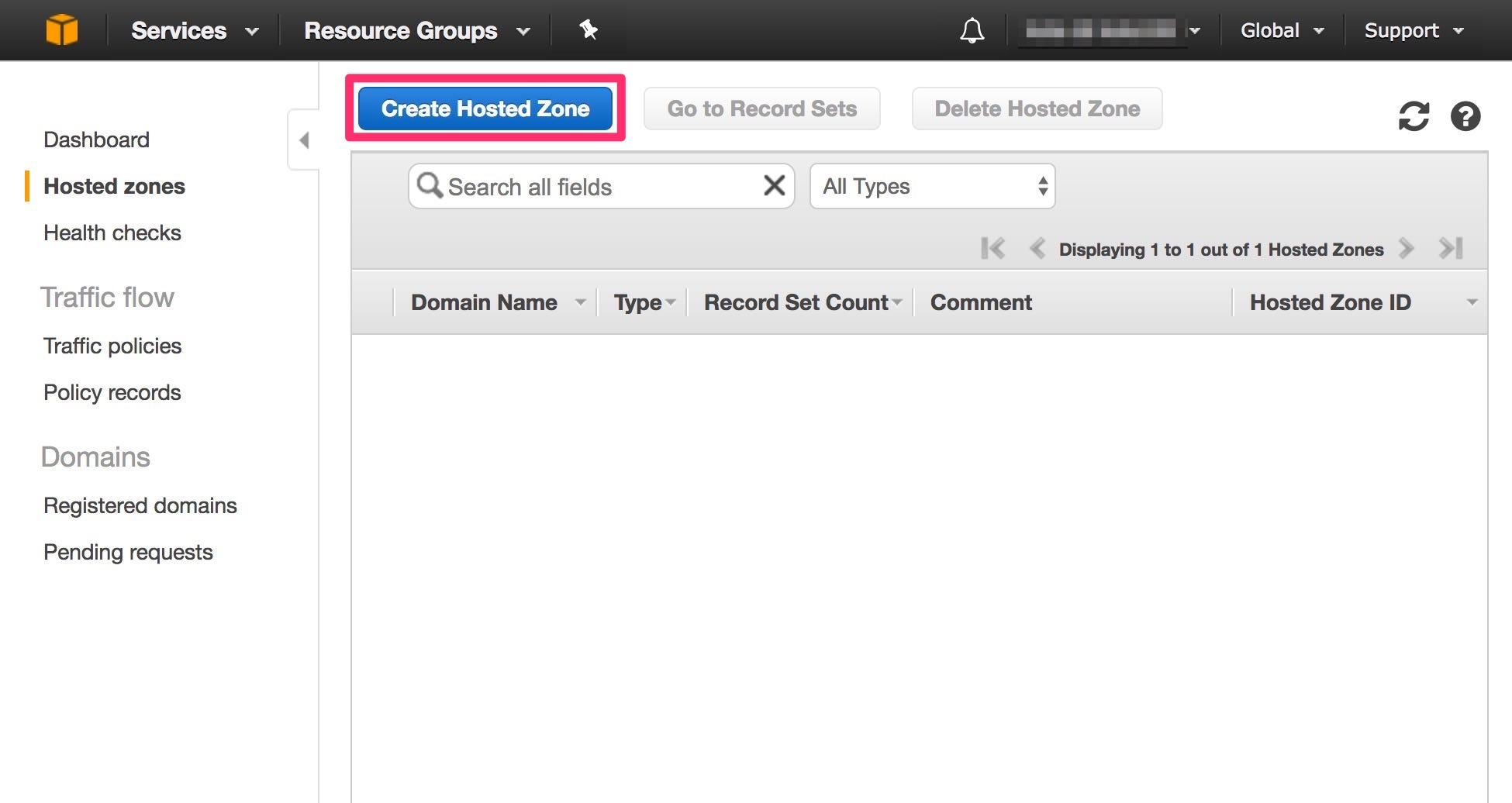Open Policy records page

[x=112, y=392]
